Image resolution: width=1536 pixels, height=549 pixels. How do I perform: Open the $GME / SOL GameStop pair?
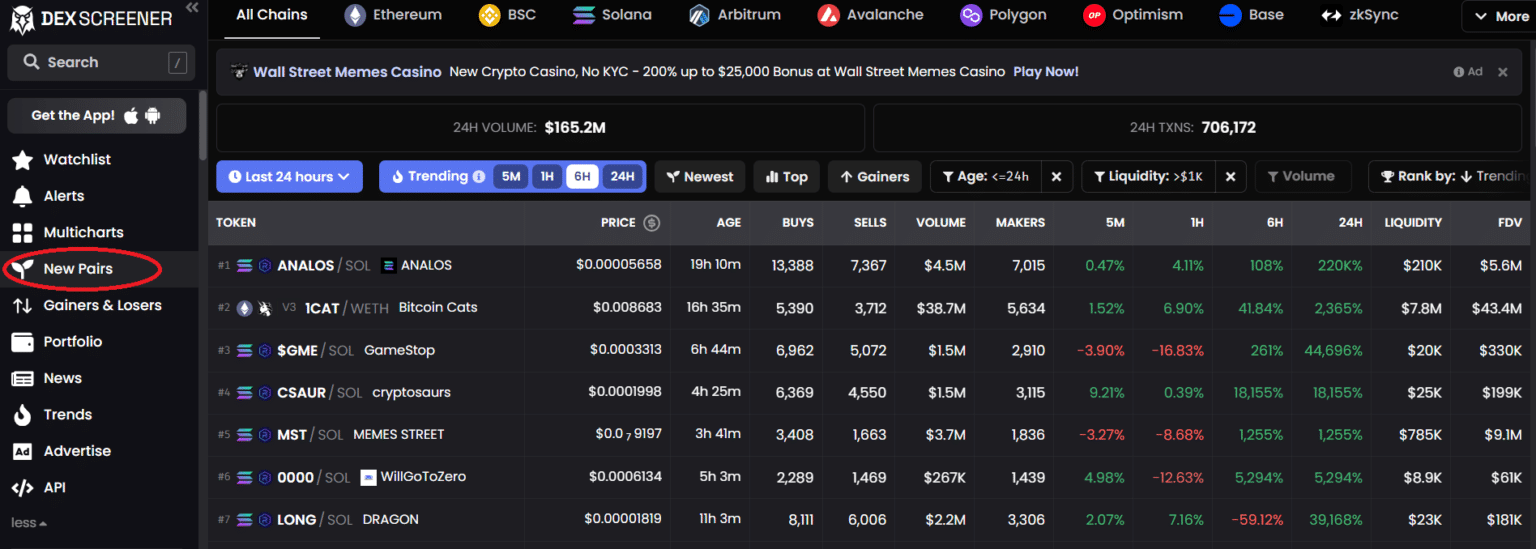872,350
